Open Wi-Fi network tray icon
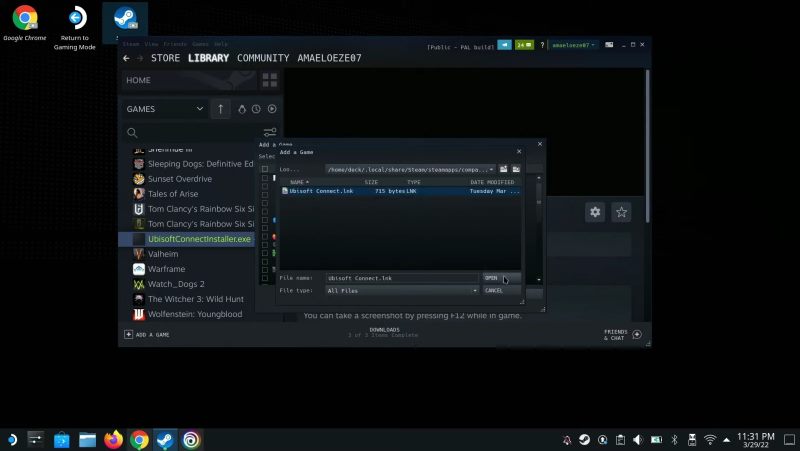This screenshot has width=800, height=451. click(x=710, y=440)
